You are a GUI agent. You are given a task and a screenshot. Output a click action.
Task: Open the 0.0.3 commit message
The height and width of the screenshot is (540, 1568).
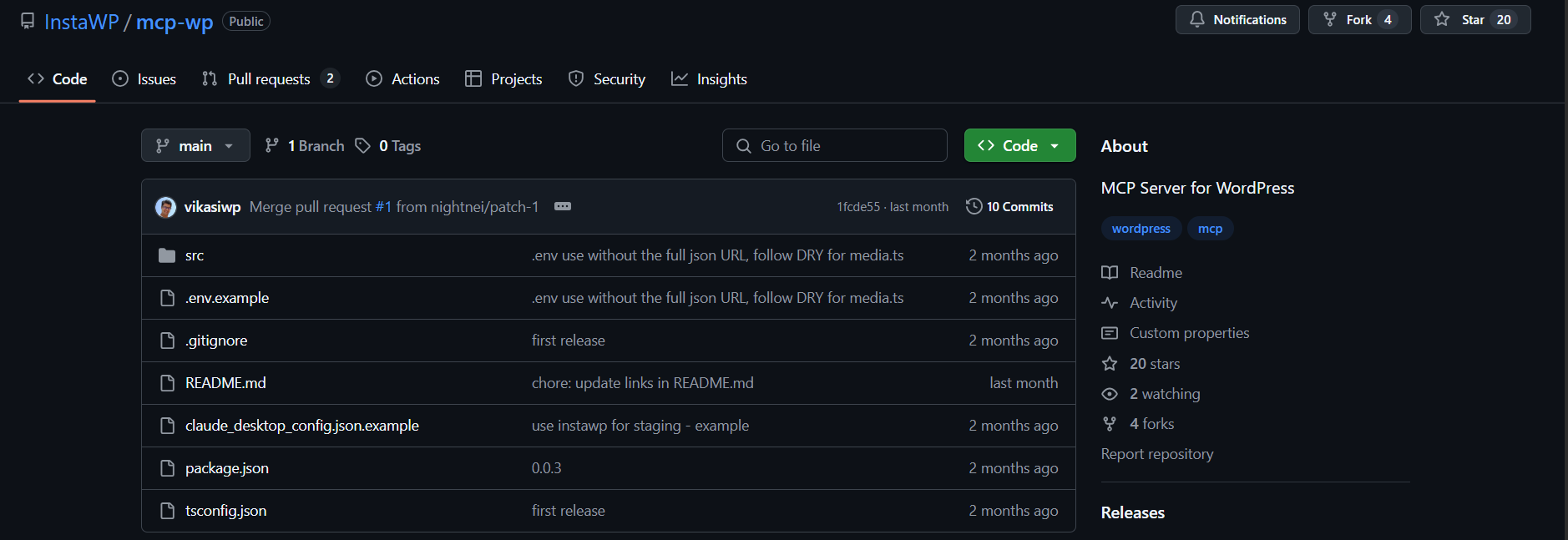pos(547,468)
